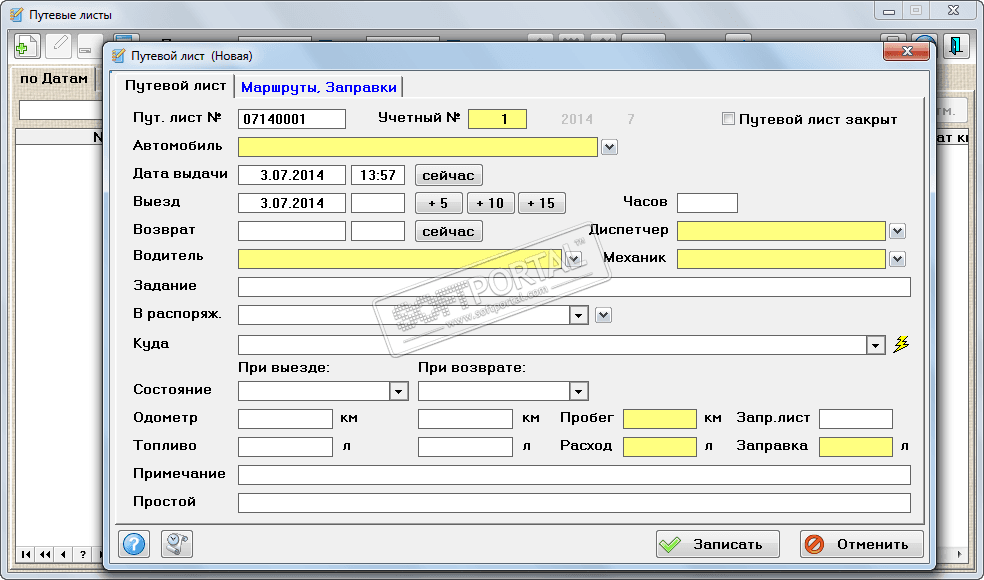Click the yellow Заправка field
The width and height of the screenshot is (984, 580).
point(856,447)
